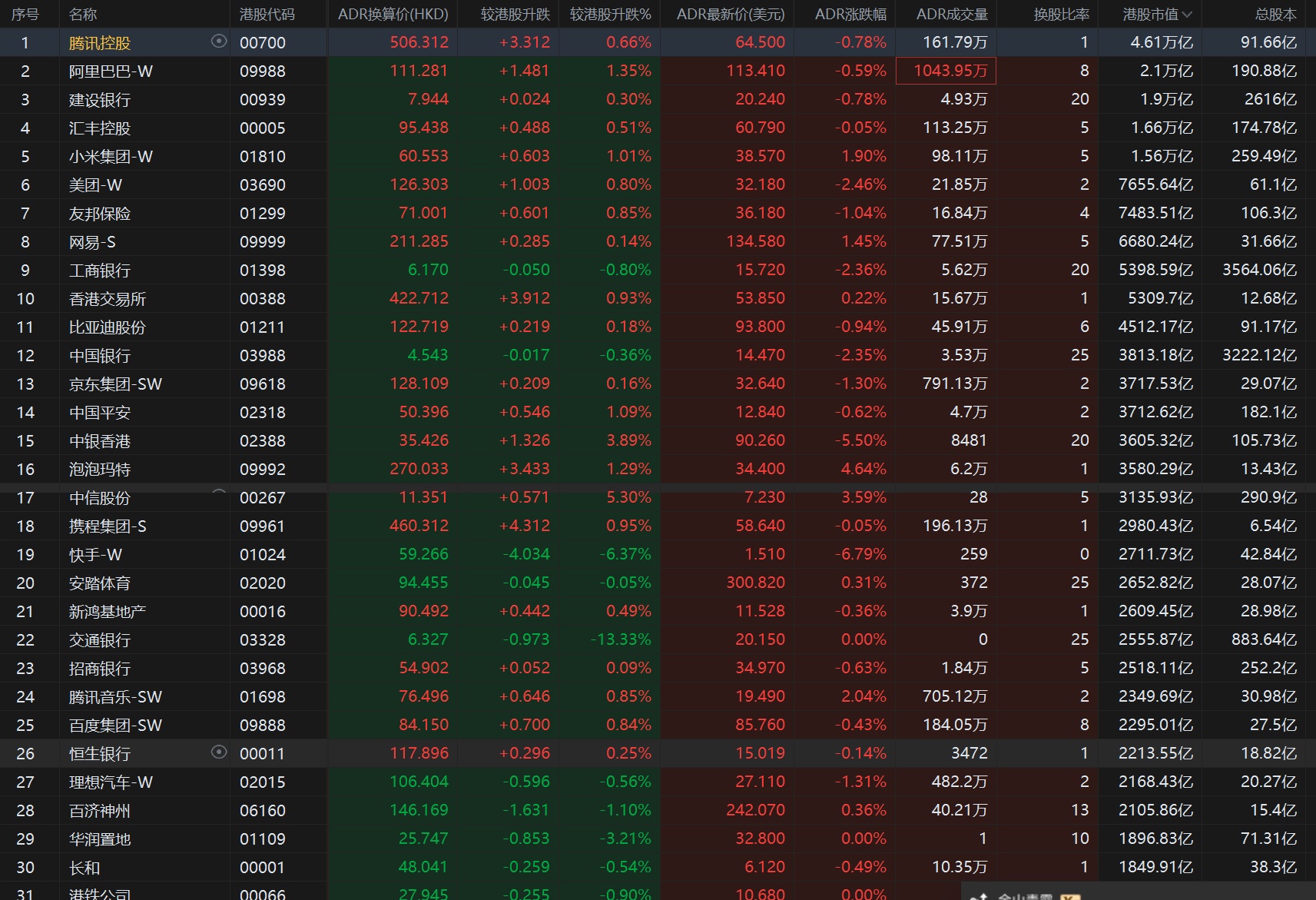This screenshot has height=900, width=1316.
Task: Select the 百济神州 stock name
Action: pos(100,811)
